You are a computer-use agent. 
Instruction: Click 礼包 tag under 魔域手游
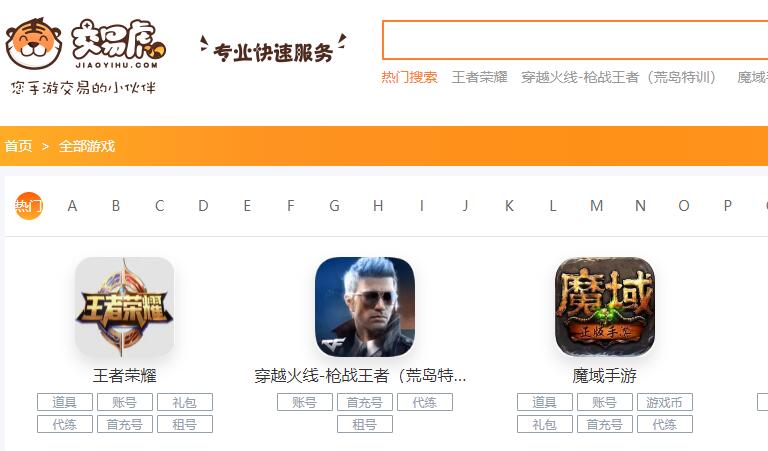click(x=545, y=424)
